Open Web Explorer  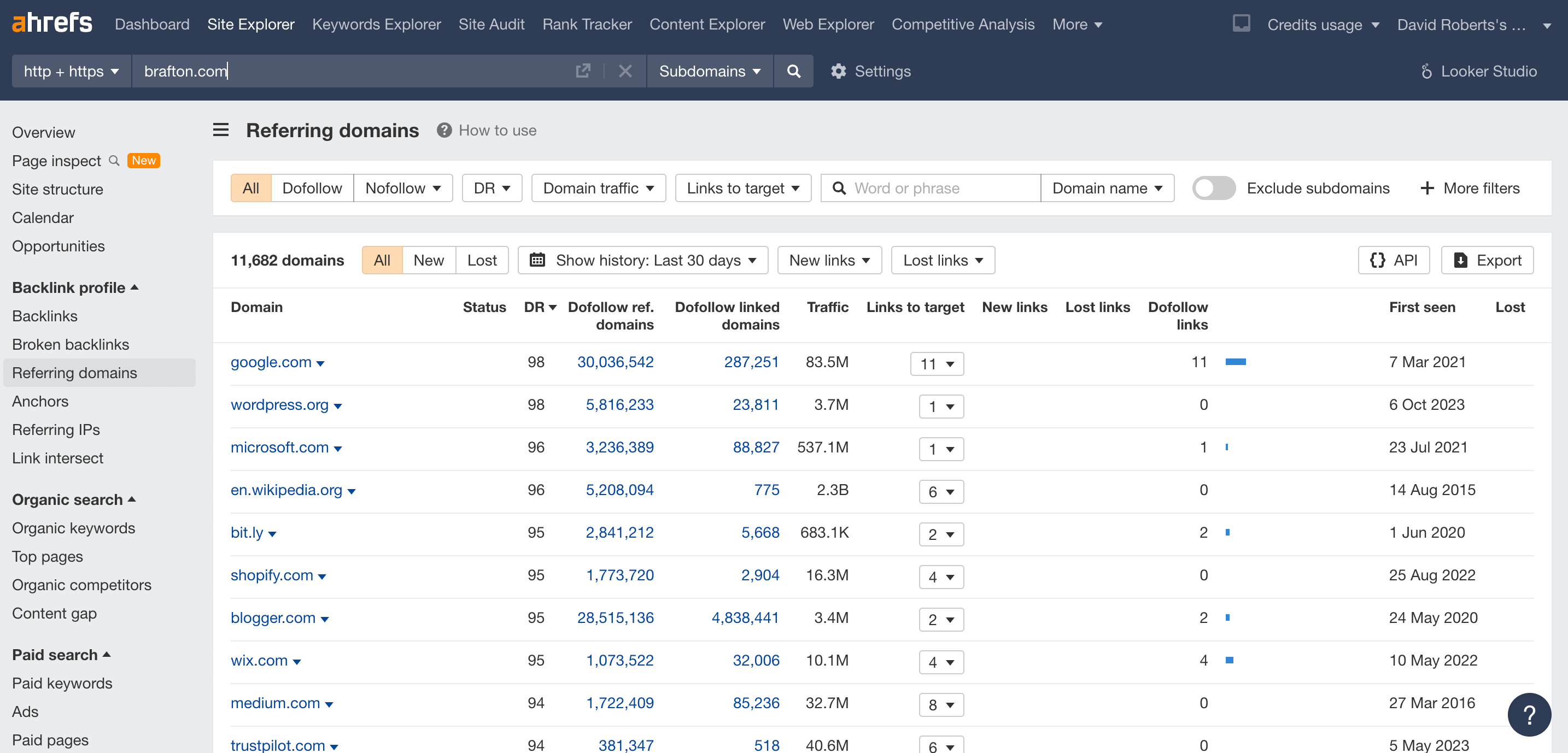point(828,25)
